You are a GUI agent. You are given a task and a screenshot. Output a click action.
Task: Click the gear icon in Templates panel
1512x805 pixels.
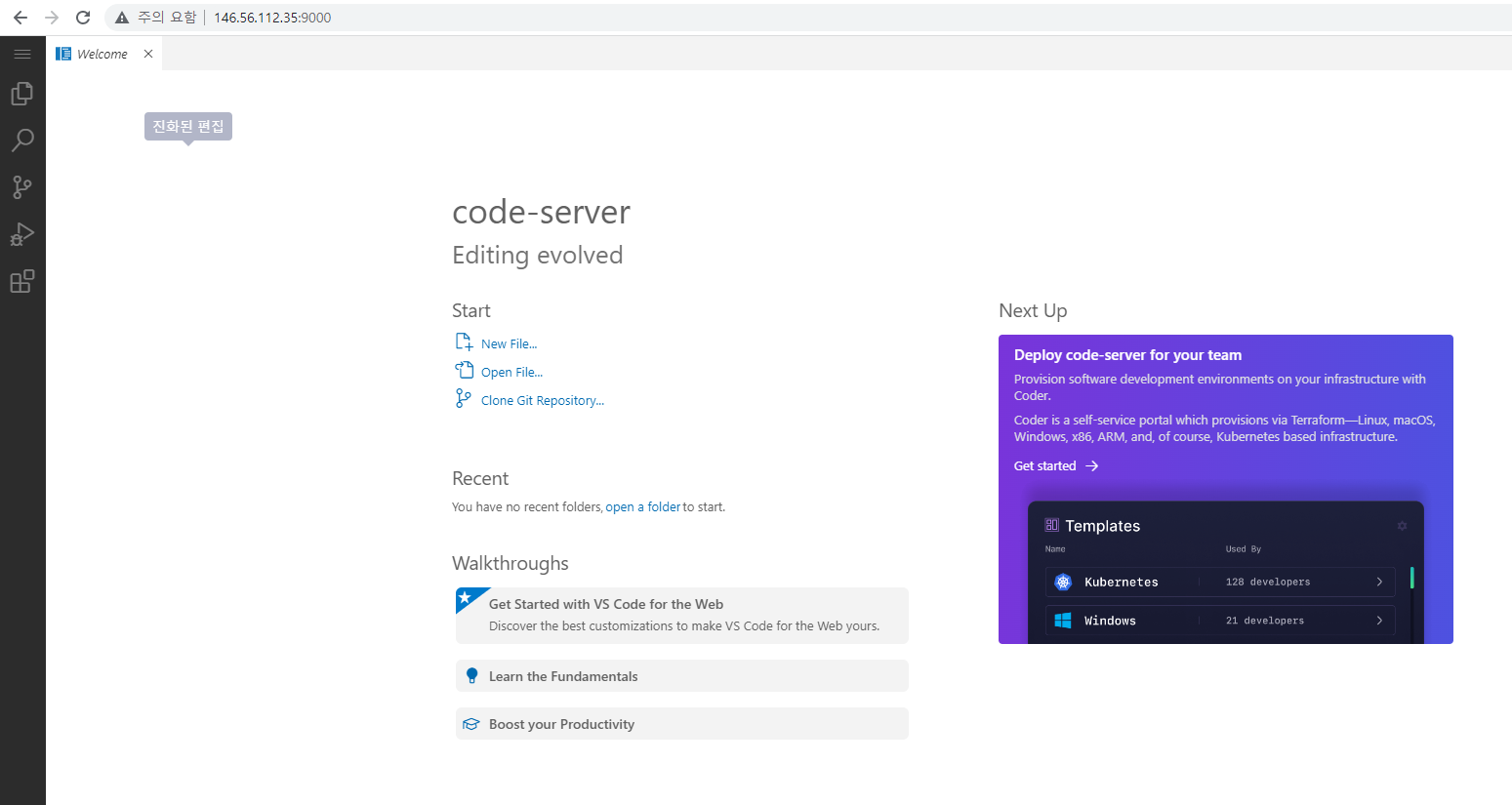(x=1403, y=526)
